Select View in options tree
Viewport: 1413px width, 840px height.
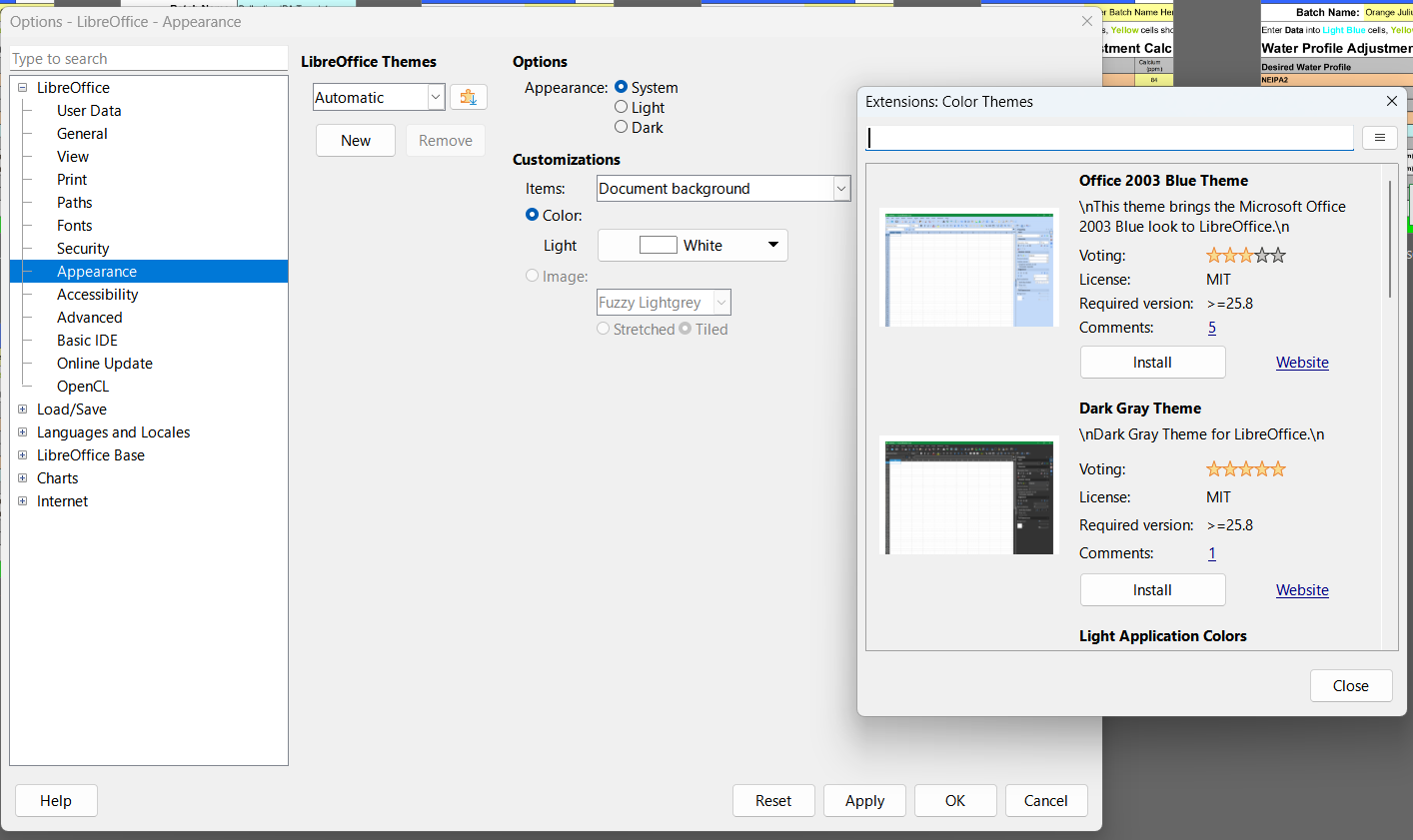point(73,157)
